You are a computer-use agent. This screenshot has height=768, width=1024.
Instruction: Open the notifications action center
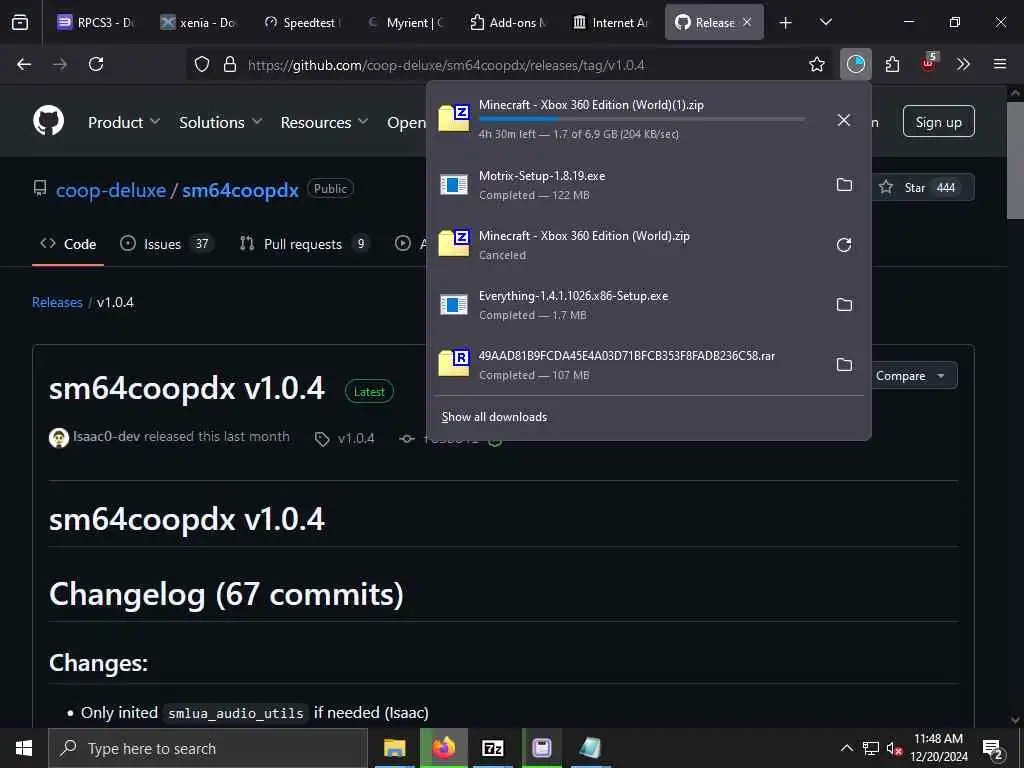pyautogui.click(x=993, y=748)
